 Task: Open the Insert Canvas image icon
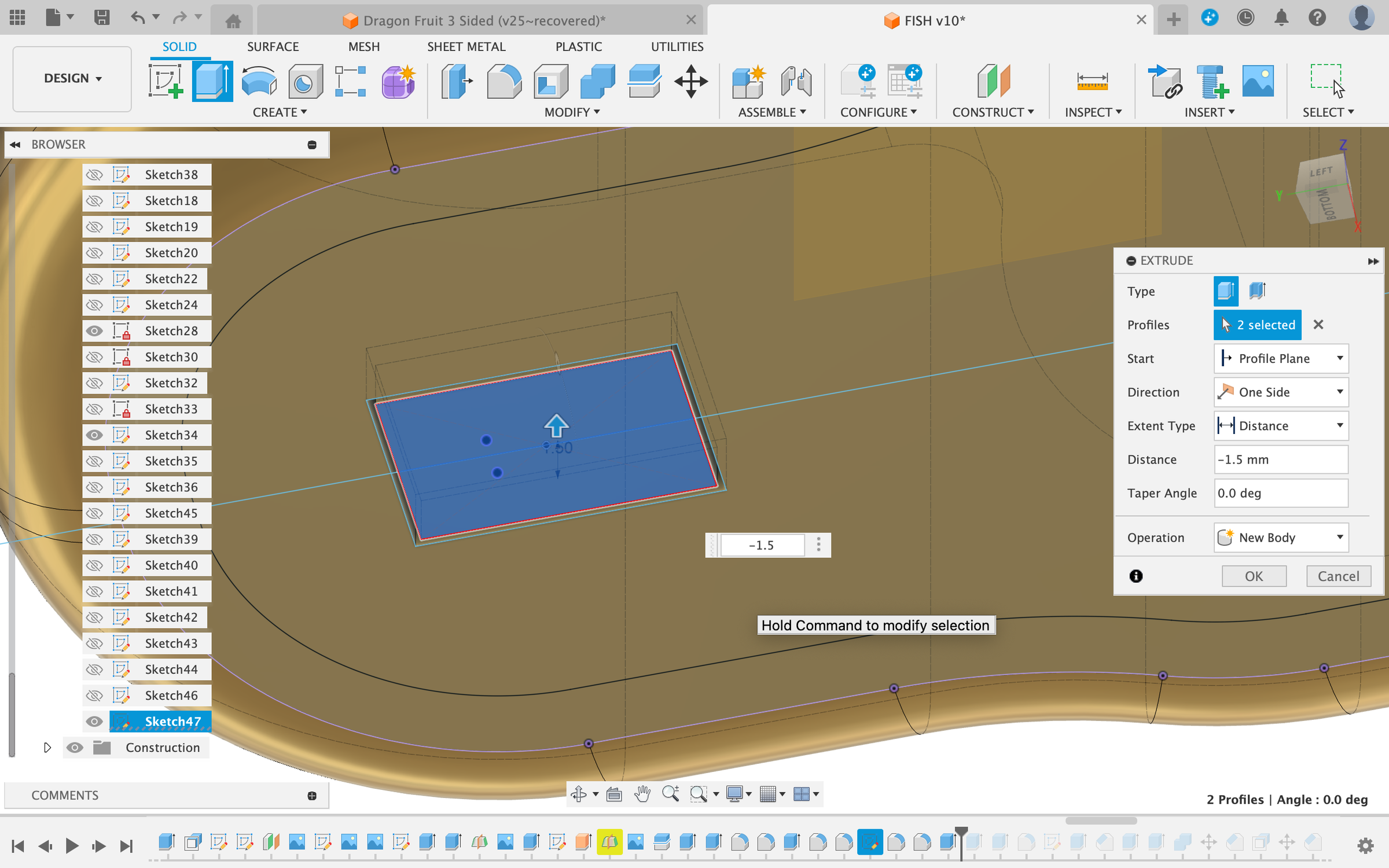pyautogui.click(x=1257, y=81)
